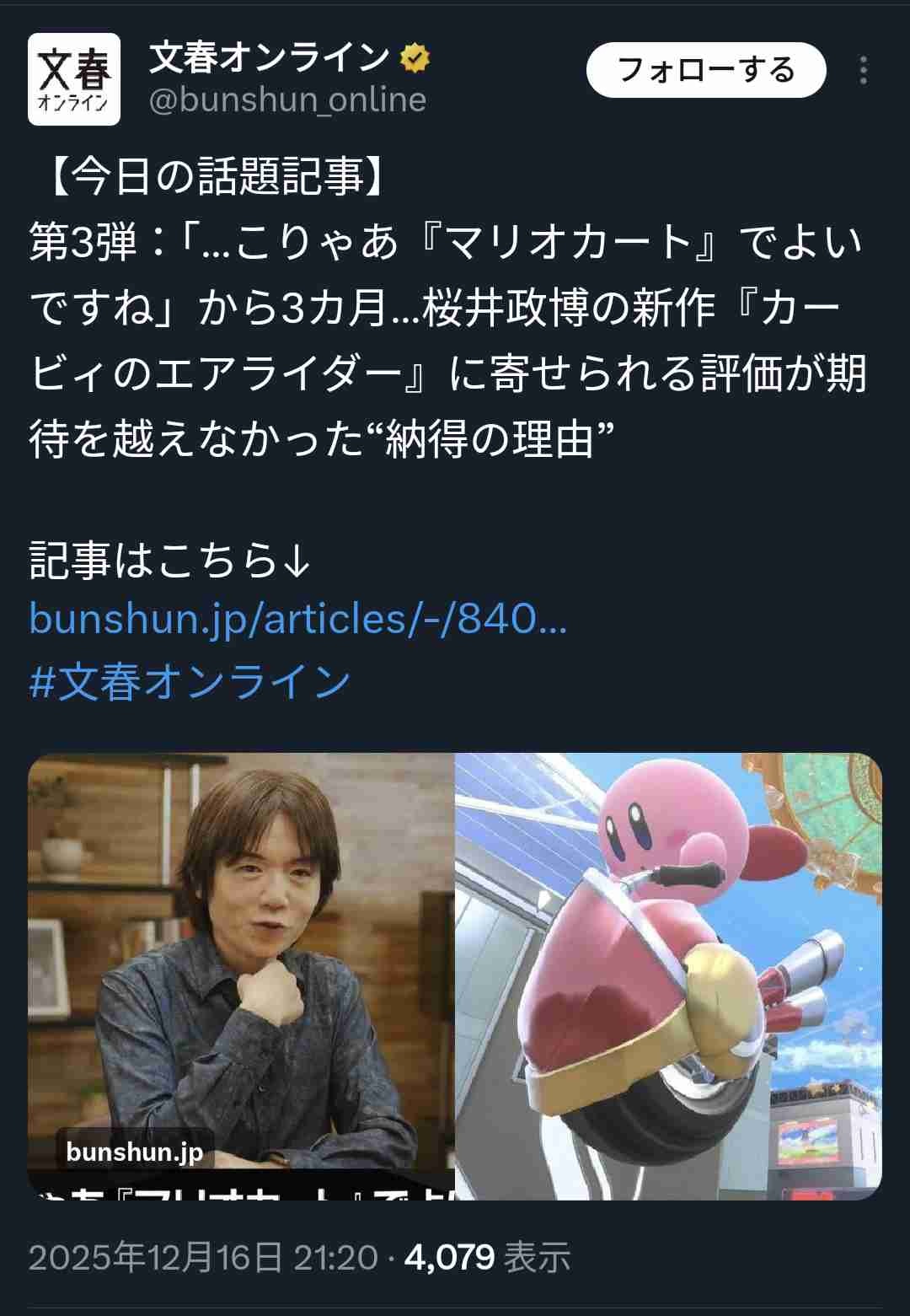Open the 2025年12月16日 21:20 timestamp
Screen dimensions: 910x1316
pyautogui.click(x=203, y=1257)
